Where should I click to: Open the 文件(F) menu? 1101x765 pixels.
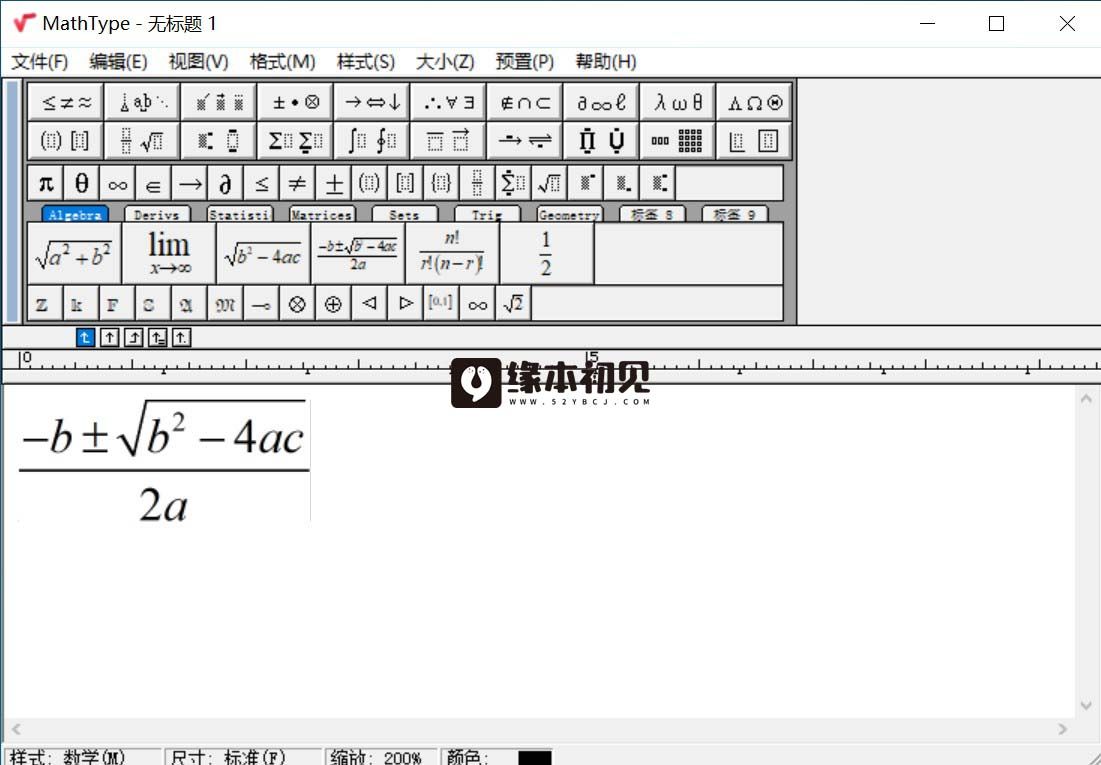click(40, 62)
